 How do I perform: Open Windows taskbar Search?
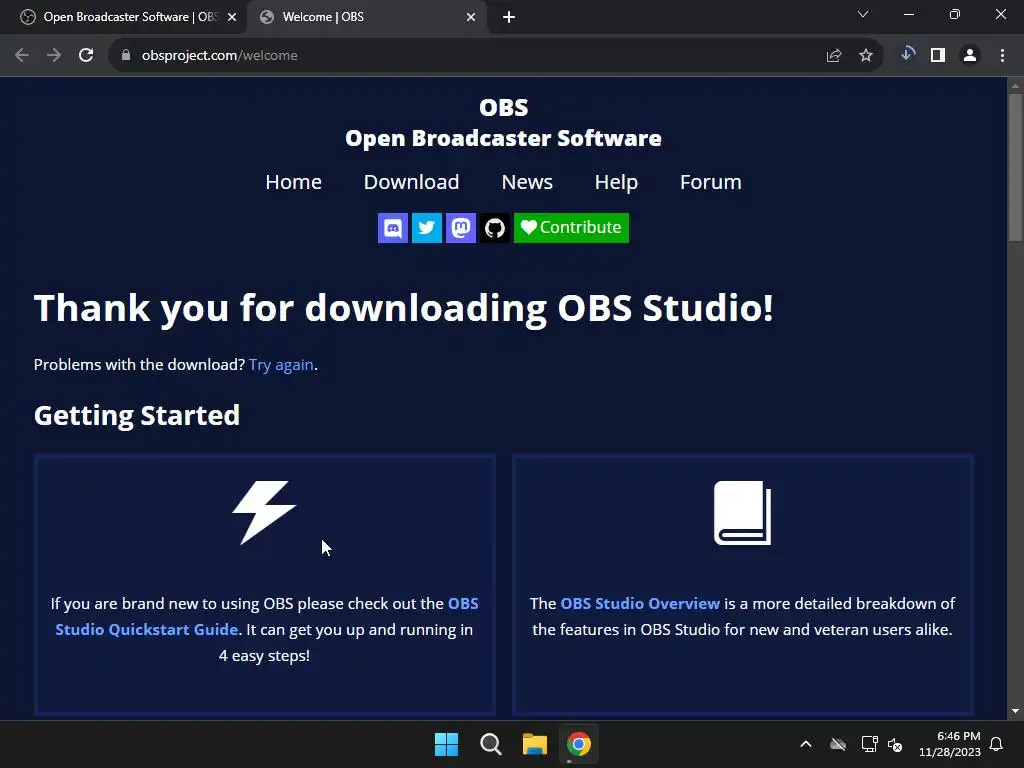(490, 744)
